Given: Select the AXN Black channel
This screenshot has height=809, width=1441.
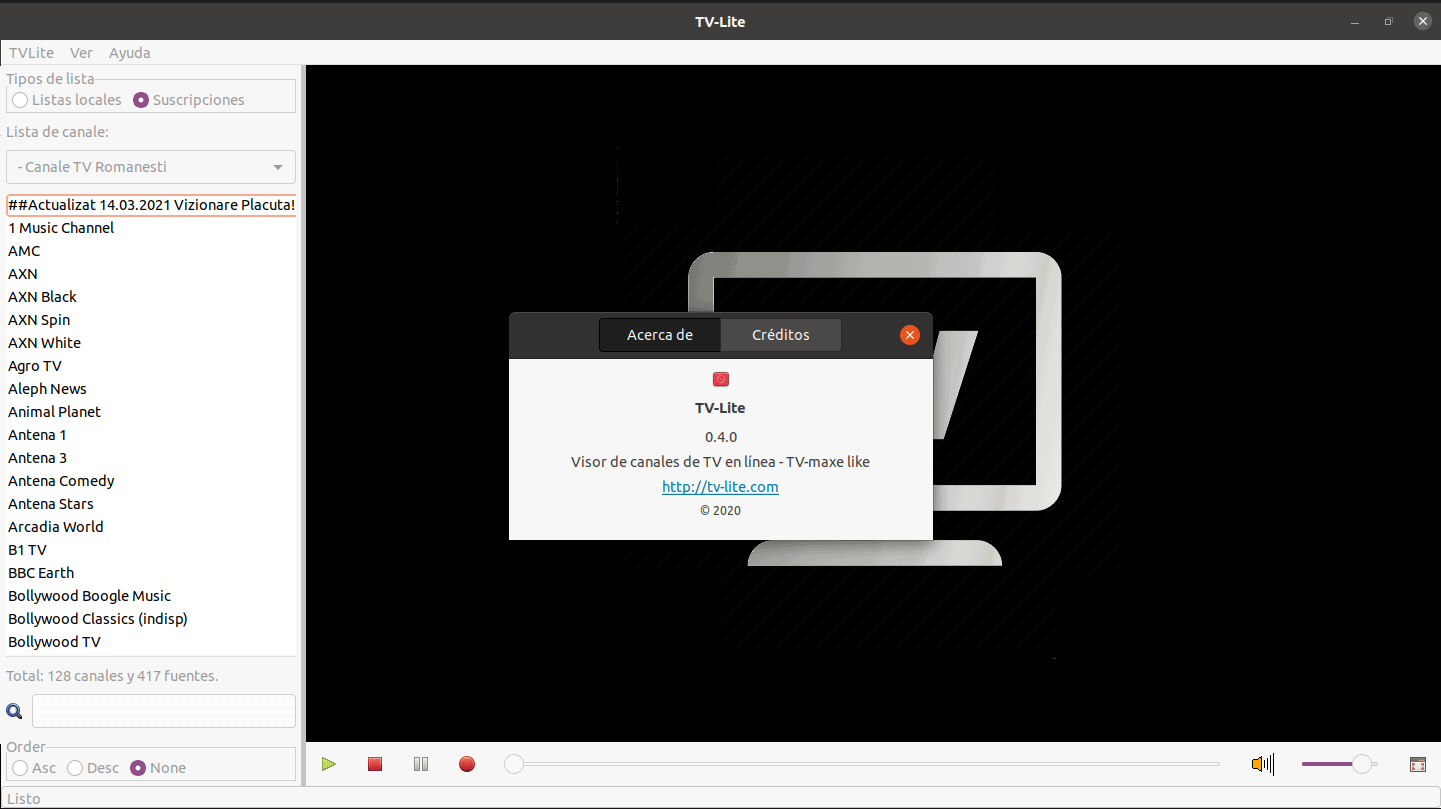Looking at the screenshot, I should tap(42, 296).
